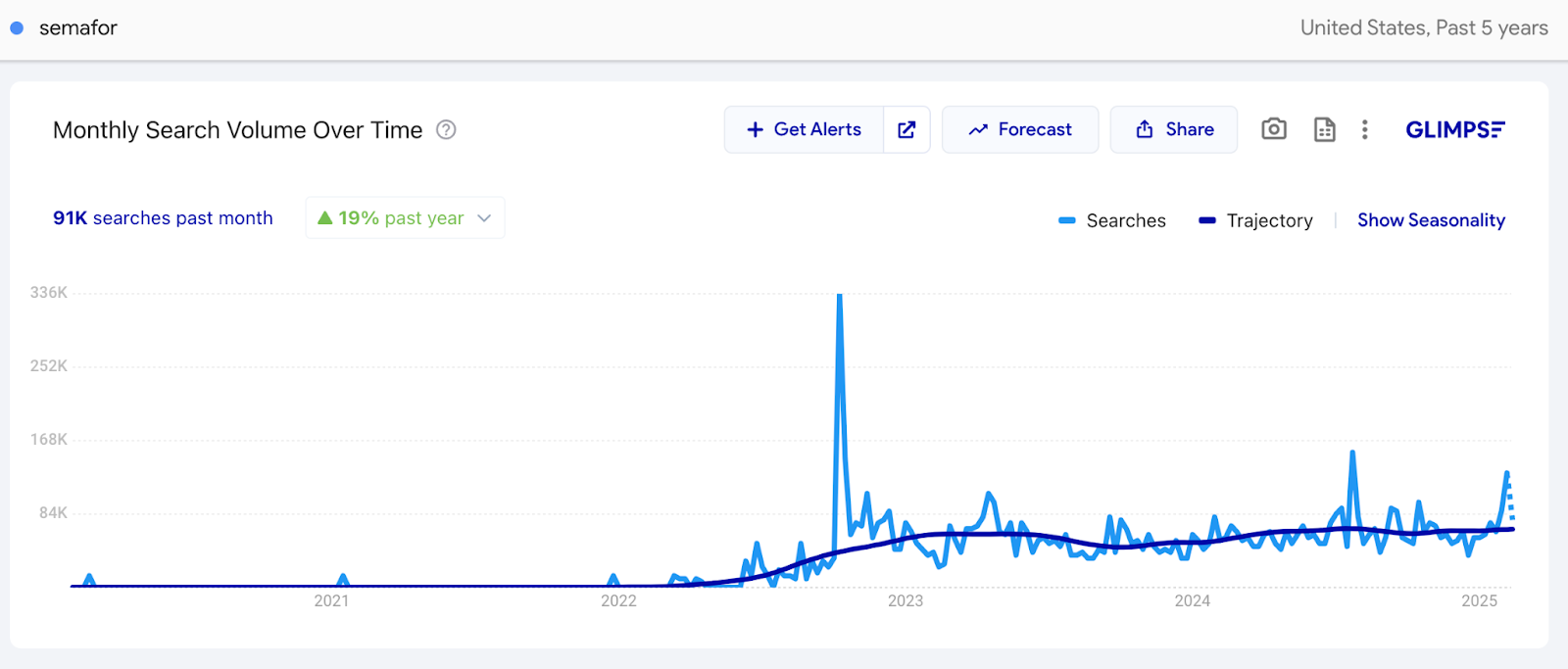1568x669 pixels.
Task: Click the 2023 x-axis label
Action: click(x=906, y=600)
